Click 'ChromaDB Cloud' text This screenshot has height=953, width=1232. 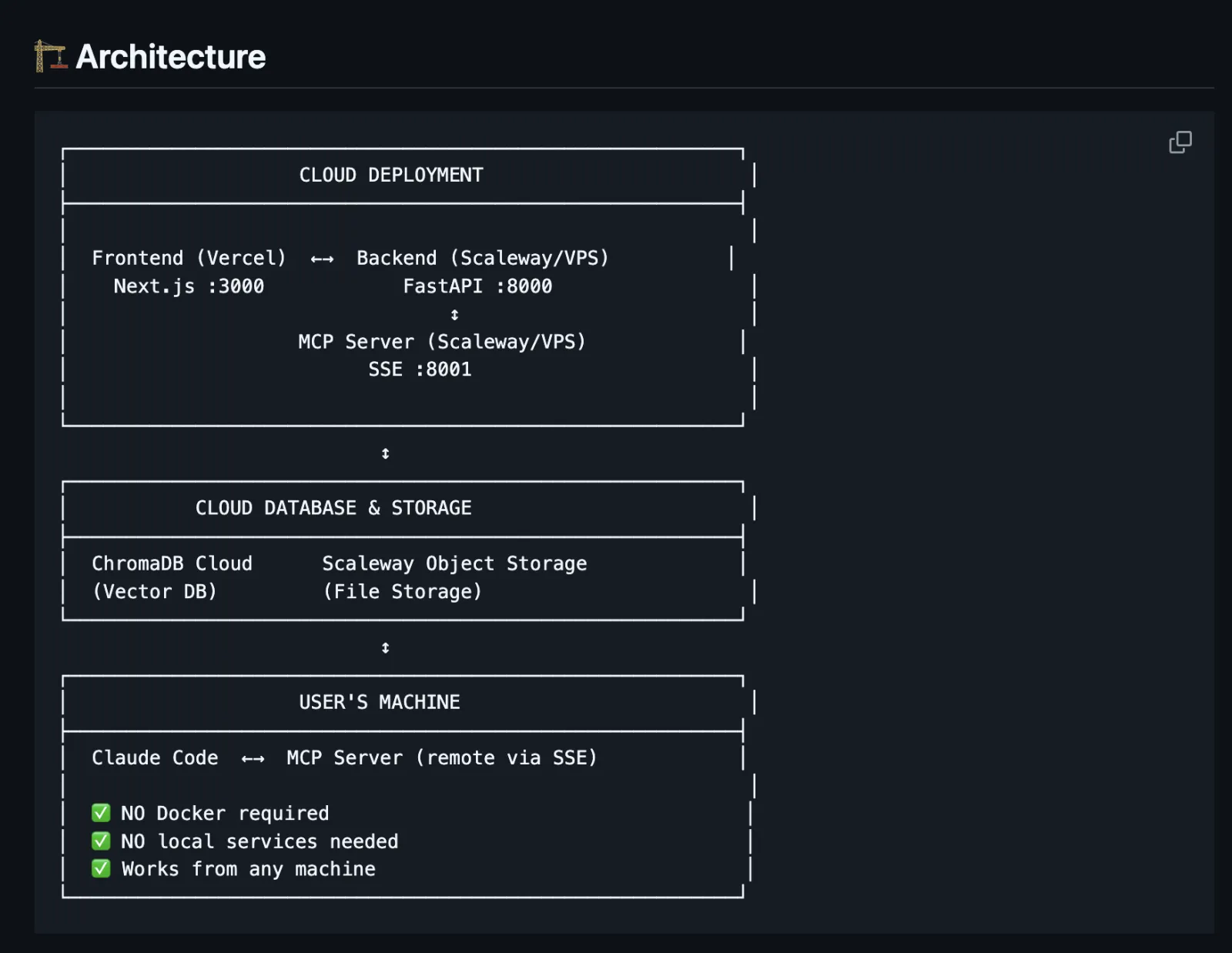pos(172,563)
